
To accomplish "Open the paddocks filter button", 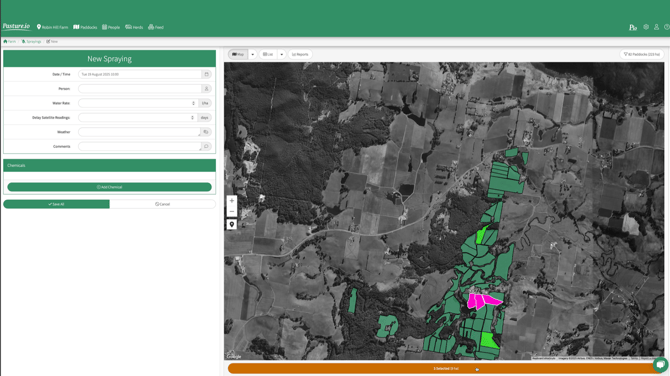I will click(x=641, y=54).
